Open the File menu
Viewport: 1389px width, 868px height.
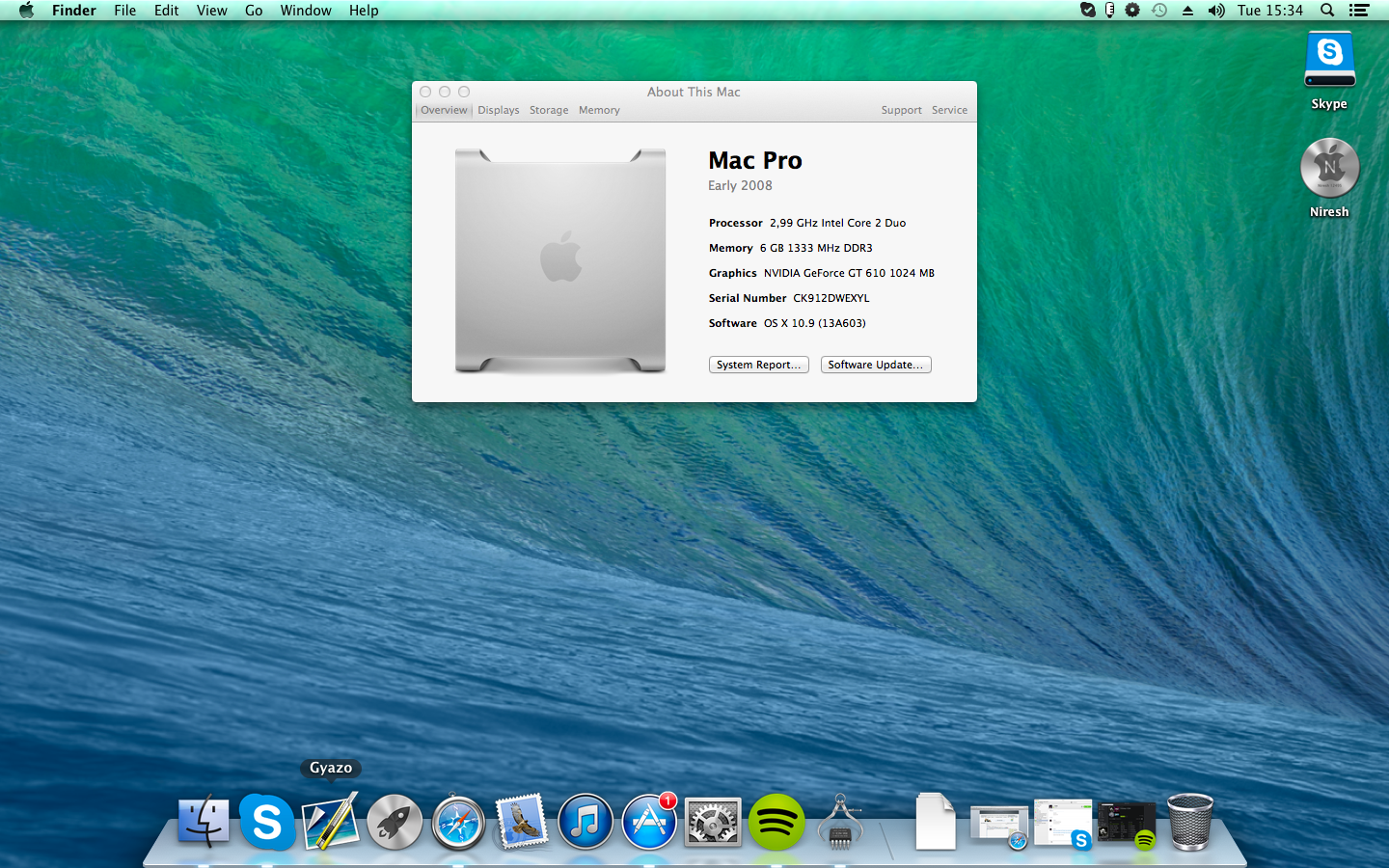[x=125, y=11]
